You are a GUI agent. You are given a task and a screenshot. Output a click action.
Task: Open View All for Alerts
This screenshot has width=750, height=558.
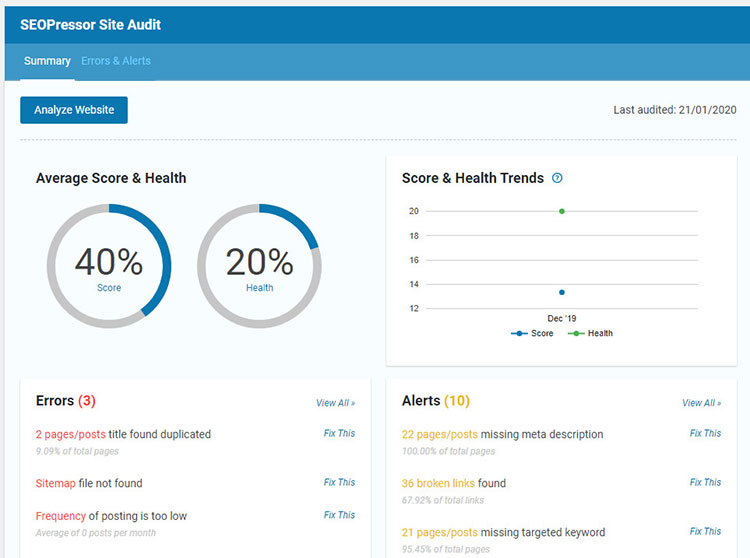[x=701, y=403]
